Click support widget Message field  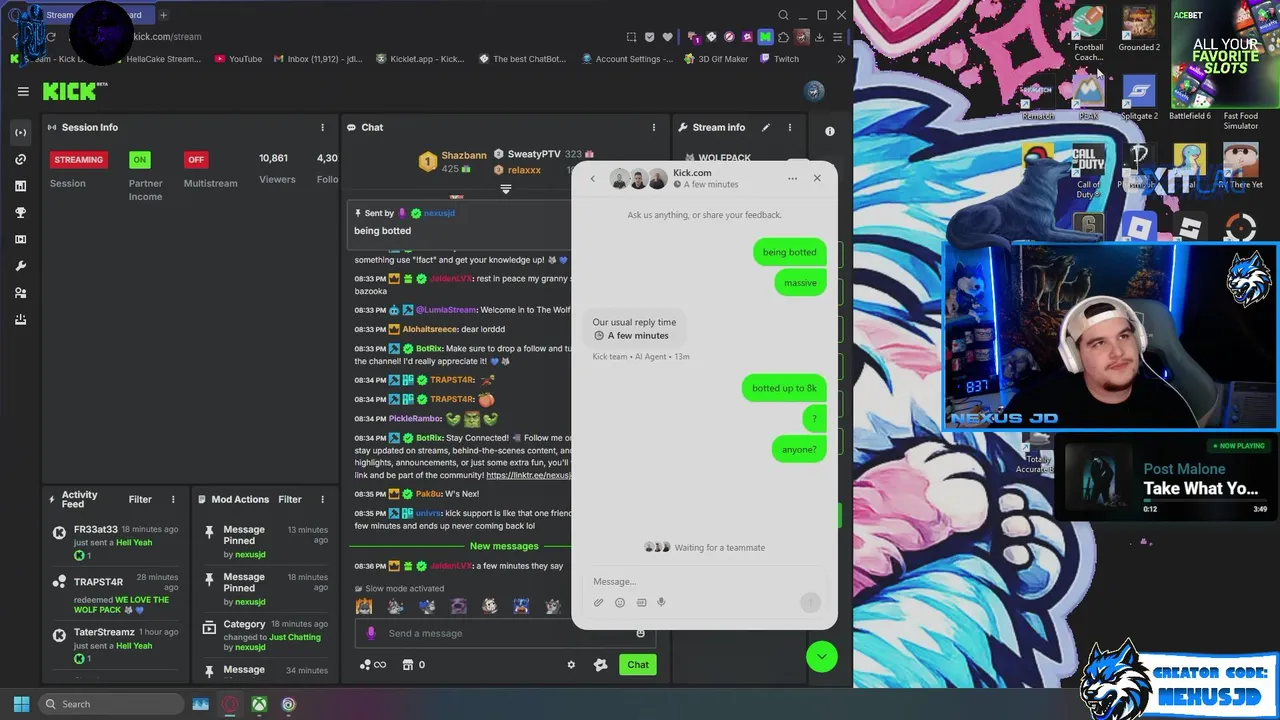[703, 581]
